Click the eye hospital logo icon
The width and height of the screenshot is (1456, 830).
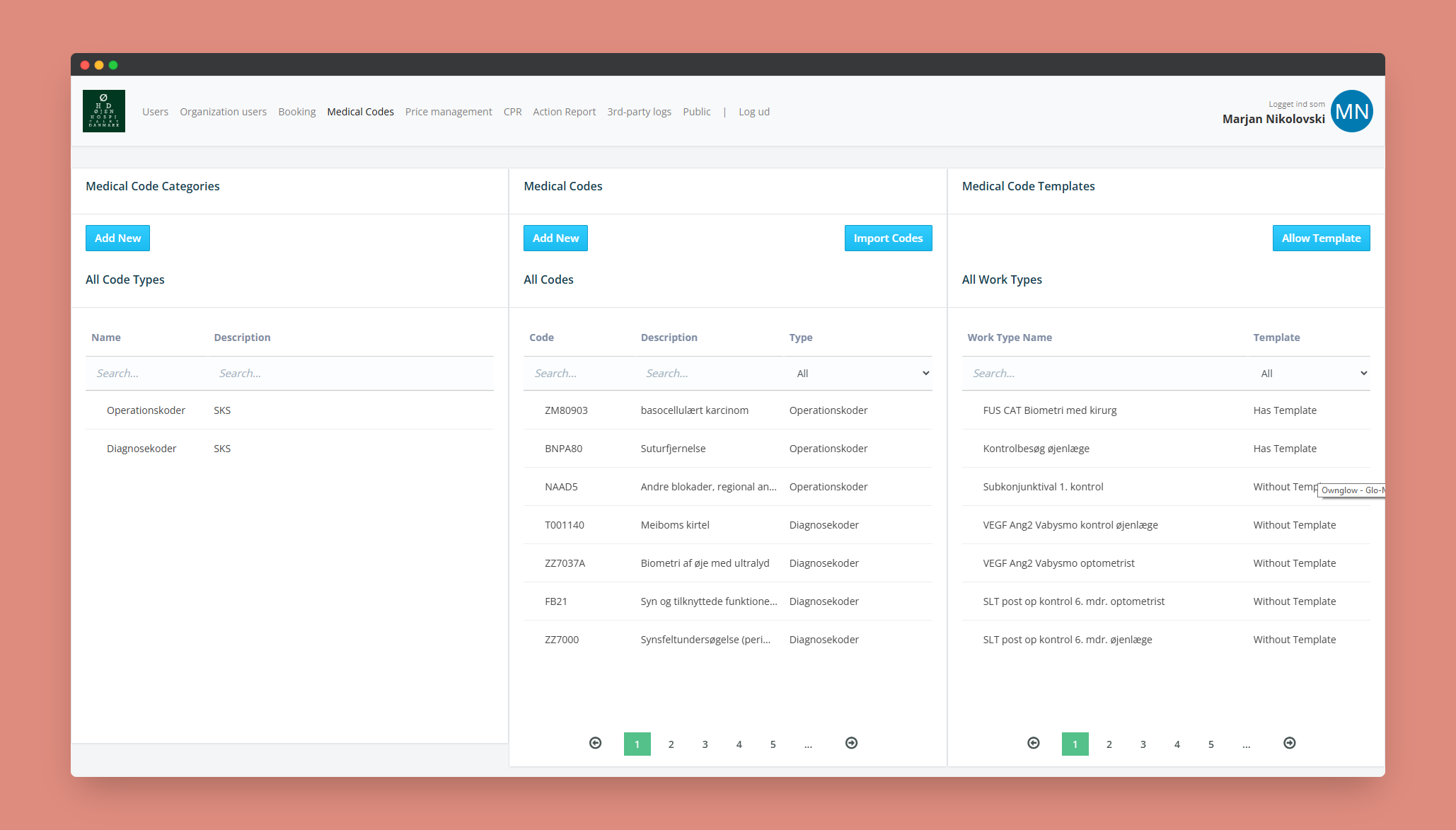tap(104, 111)
